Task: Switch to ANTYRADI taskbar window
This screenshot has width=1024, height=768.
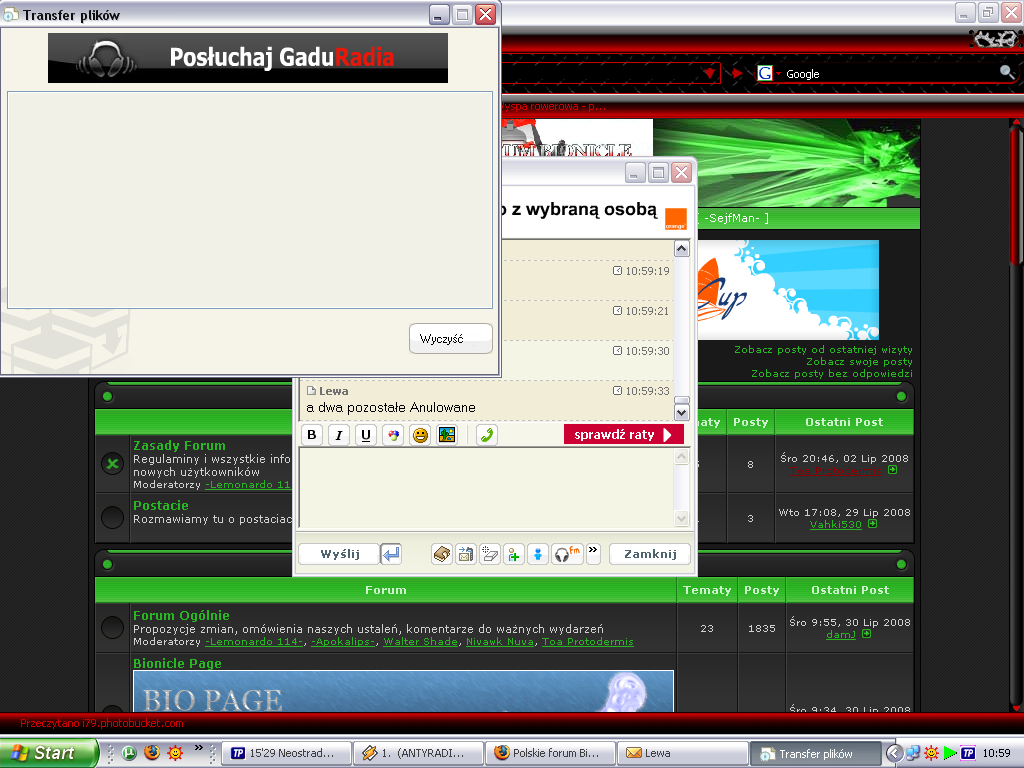Action: tap(419, 754)
